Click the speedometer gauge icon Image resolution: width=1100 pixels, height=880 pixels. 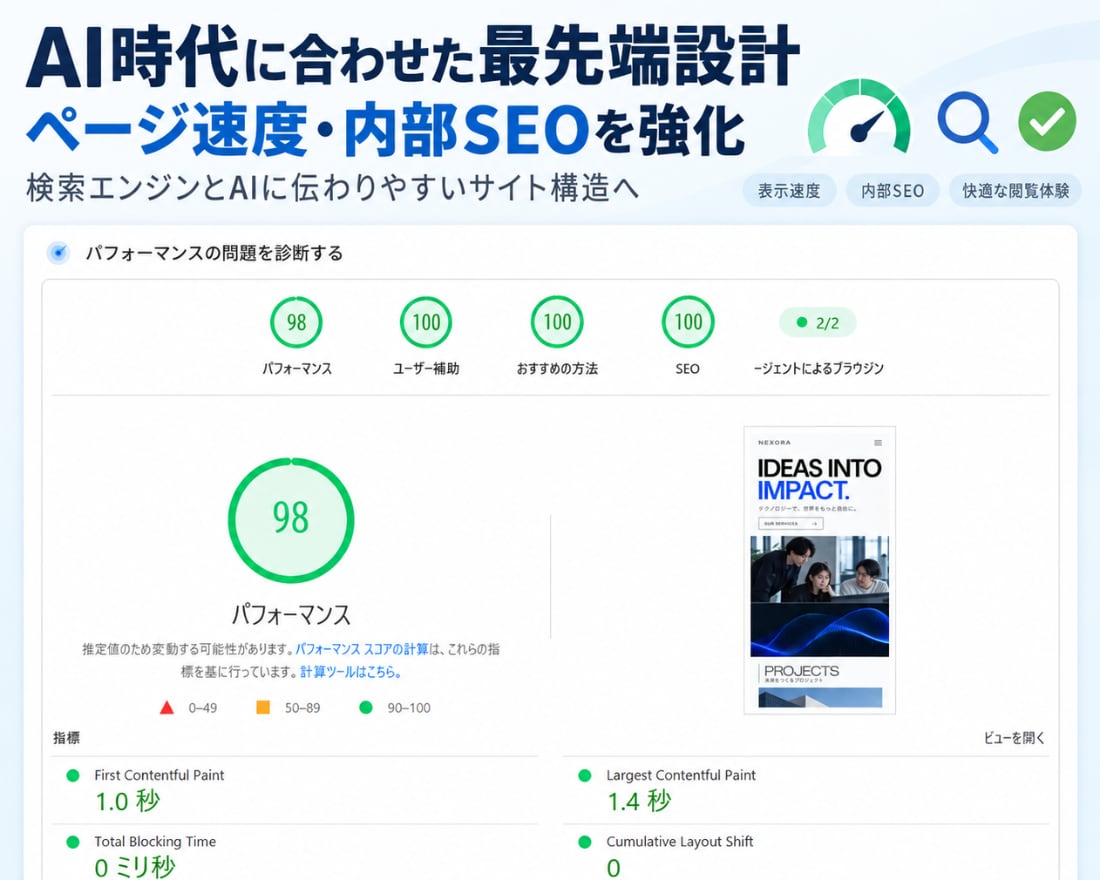pyautogui.click(x=859, y=116)
